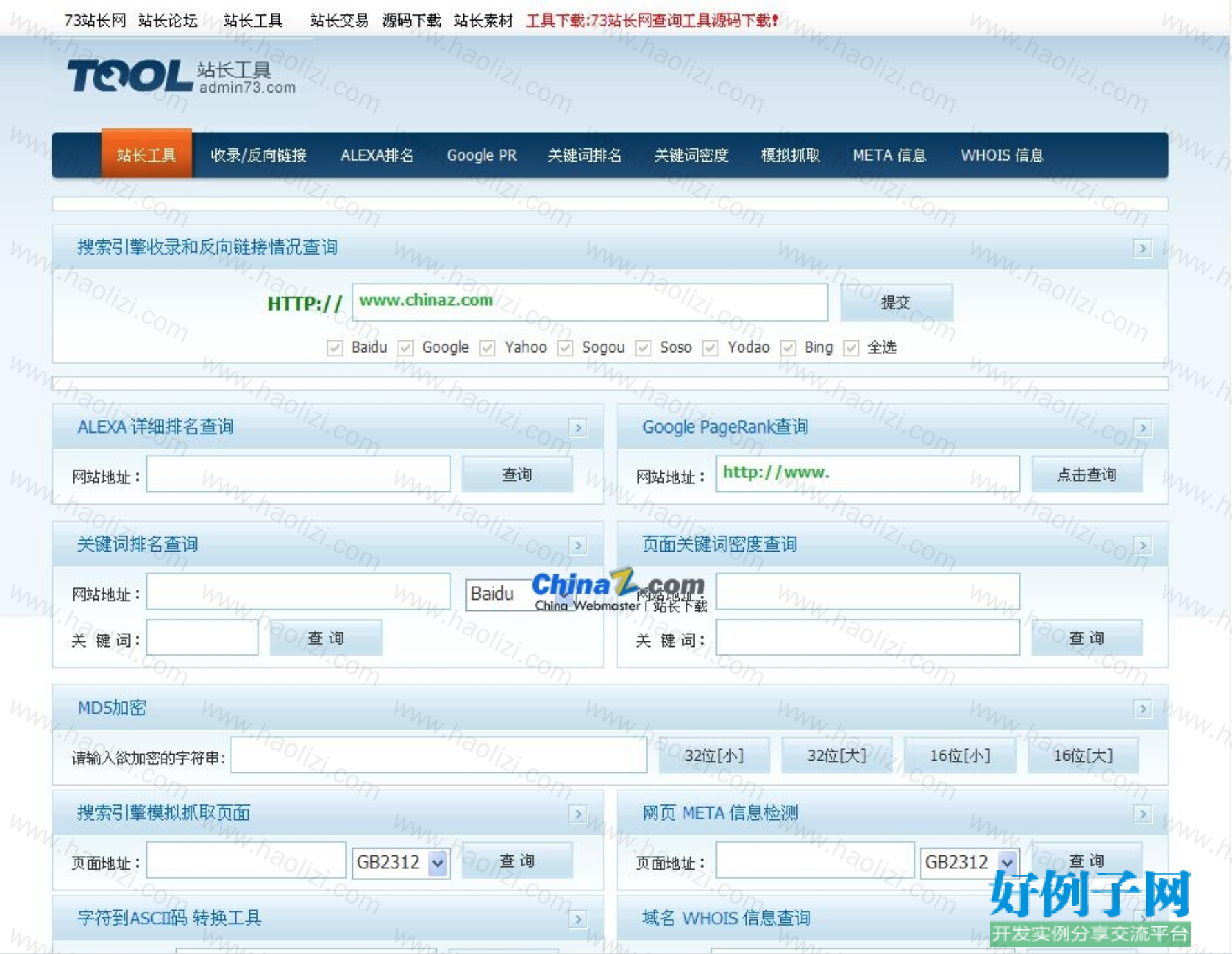Expand the ALEXA 详细排名查询 panel arrow
The width and height of the screenshot is (1232, 954).
tap(578, 428)
